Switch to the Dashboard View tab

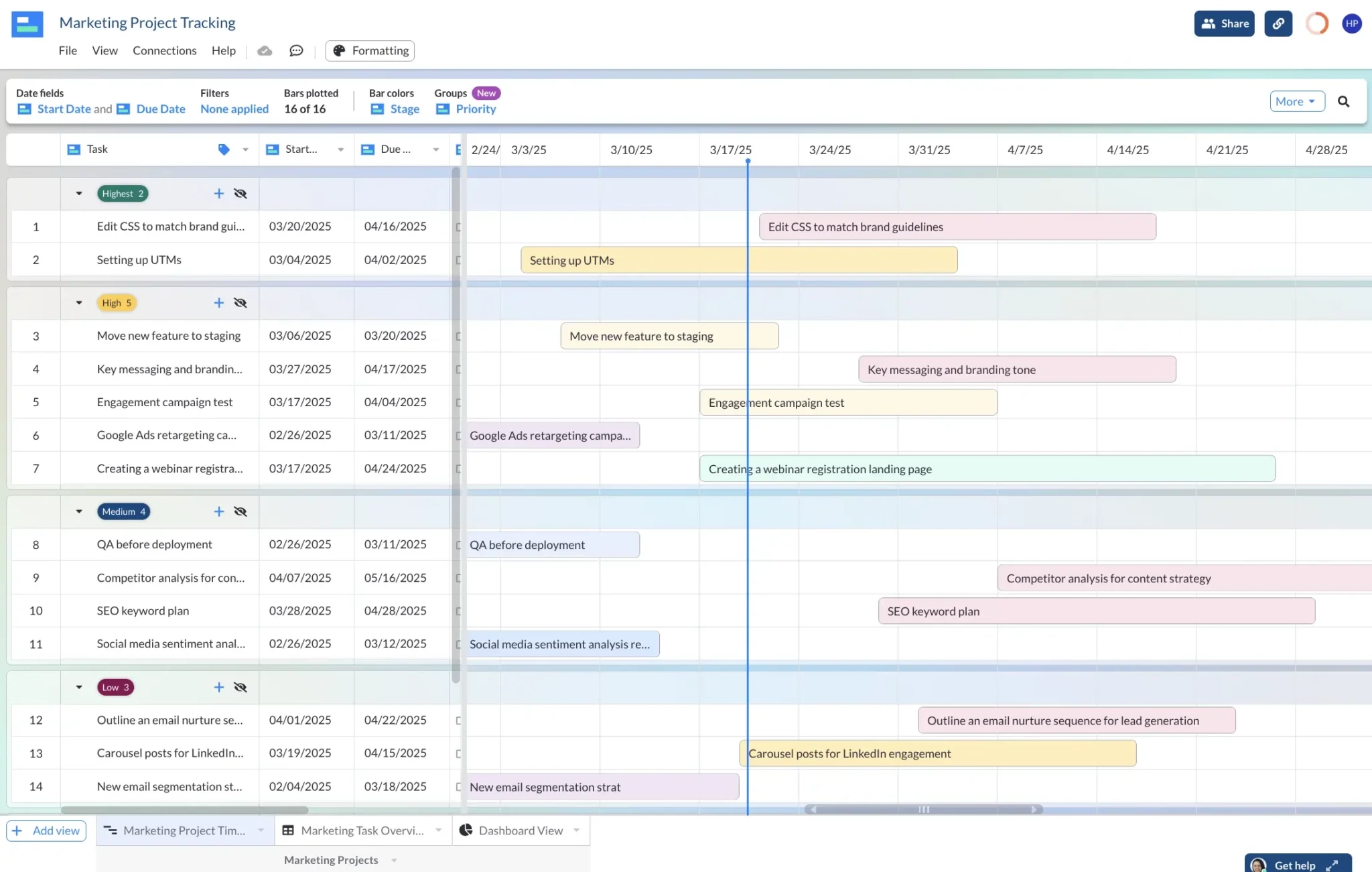tap(520, 830)
